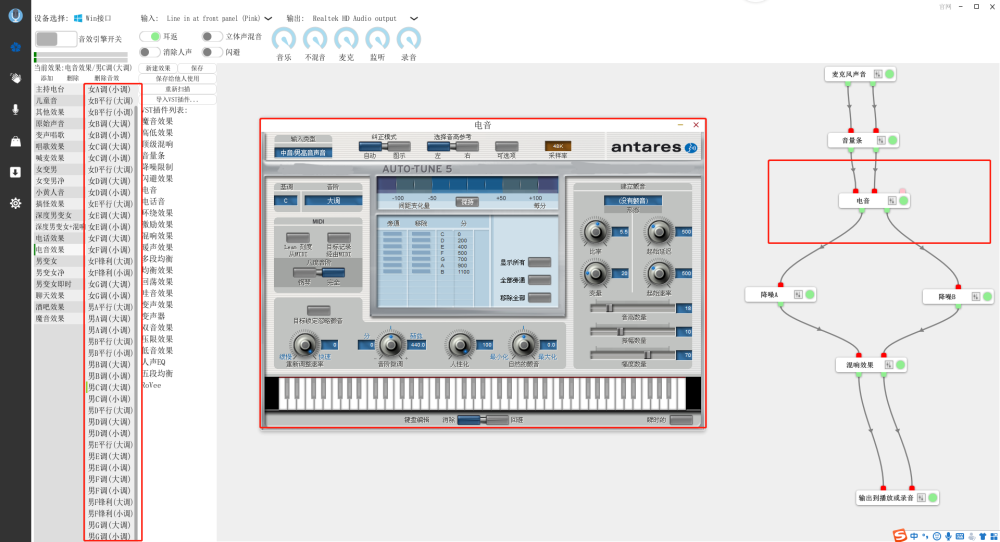
Task: Open the download icon in the left sidebar
Action: (15, 172)
